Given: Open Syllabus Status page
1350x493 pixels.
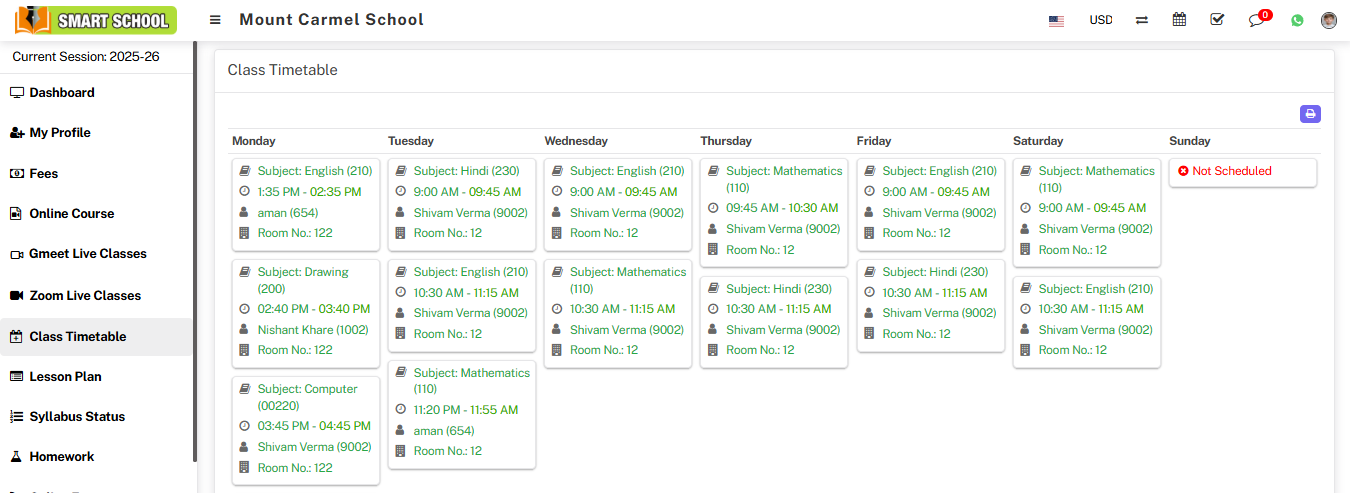Looking at the screenshot, I should [x=98, y=417].
